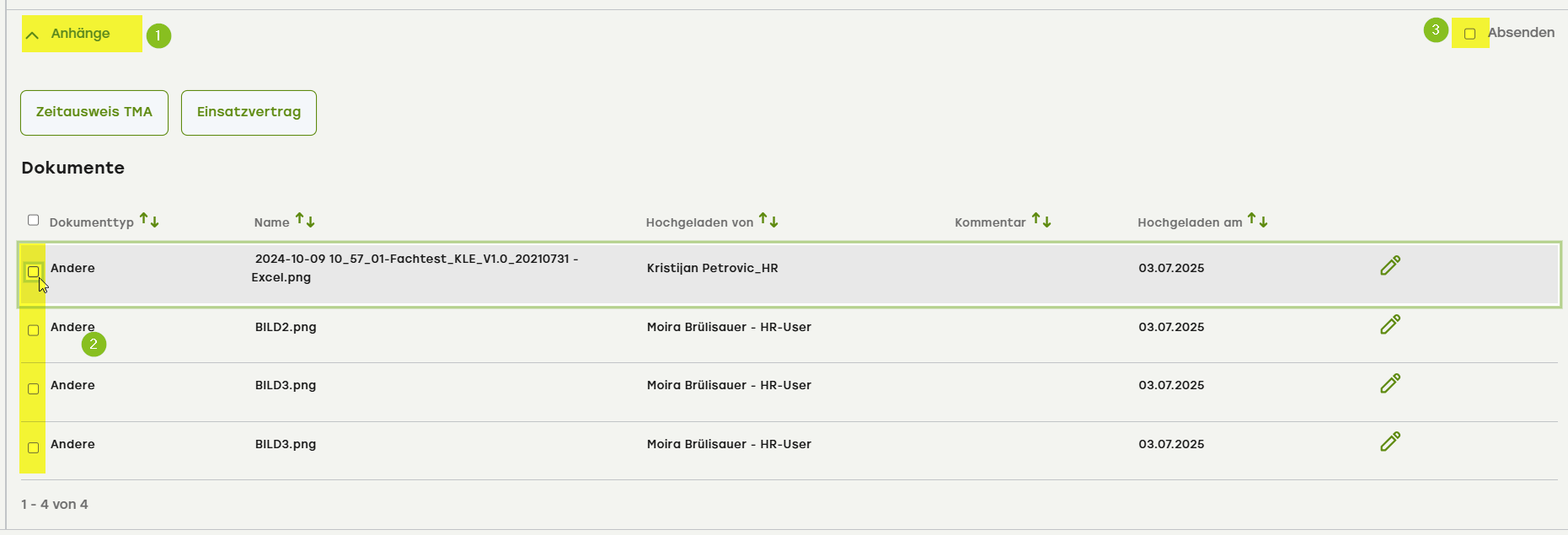
Task: Sort by Kommentar column arrows
Action: tap(1041, 221)
